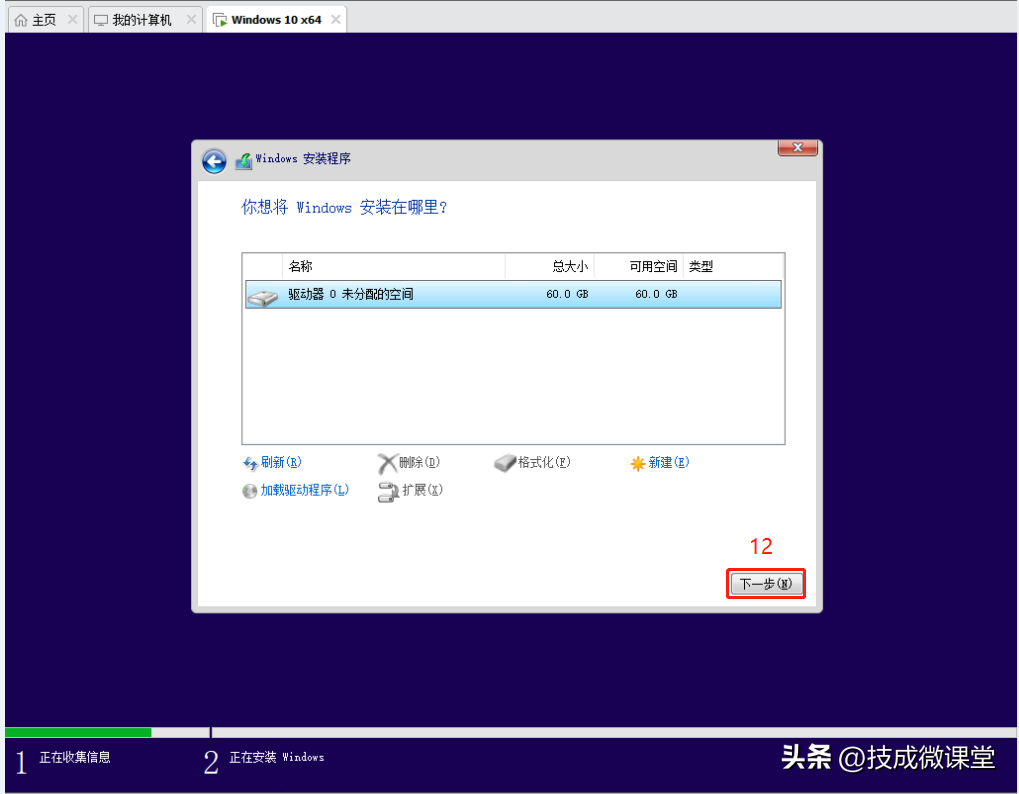Switch to the 主页 tab
1019x794 pixels.
click(x=45, y=20)
